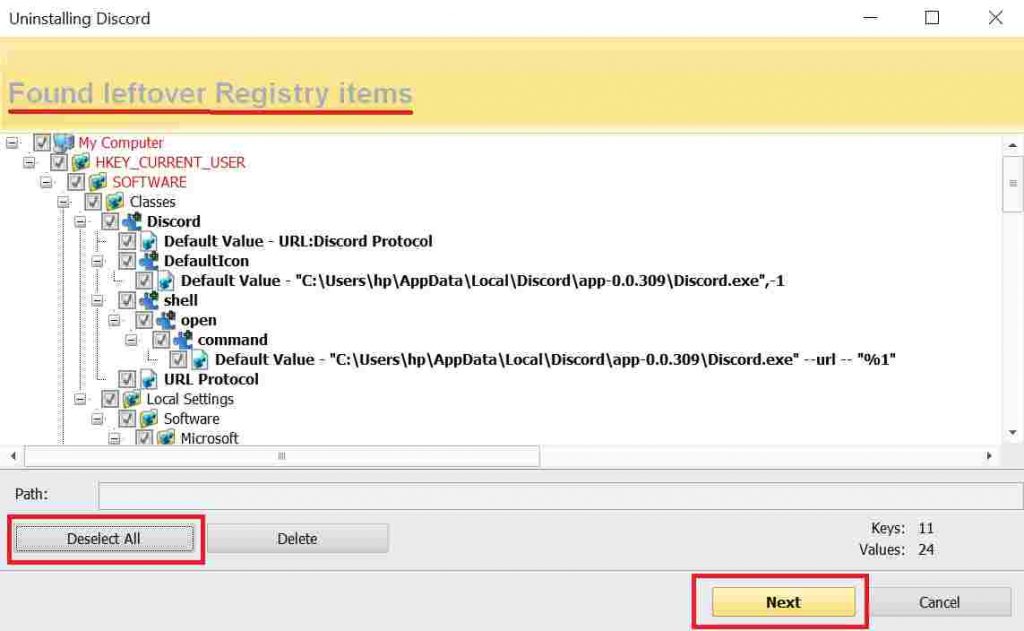The image size is (1024, 631).
Task: Click the vertical scrollbar thumb
Action: (1012, 184)
